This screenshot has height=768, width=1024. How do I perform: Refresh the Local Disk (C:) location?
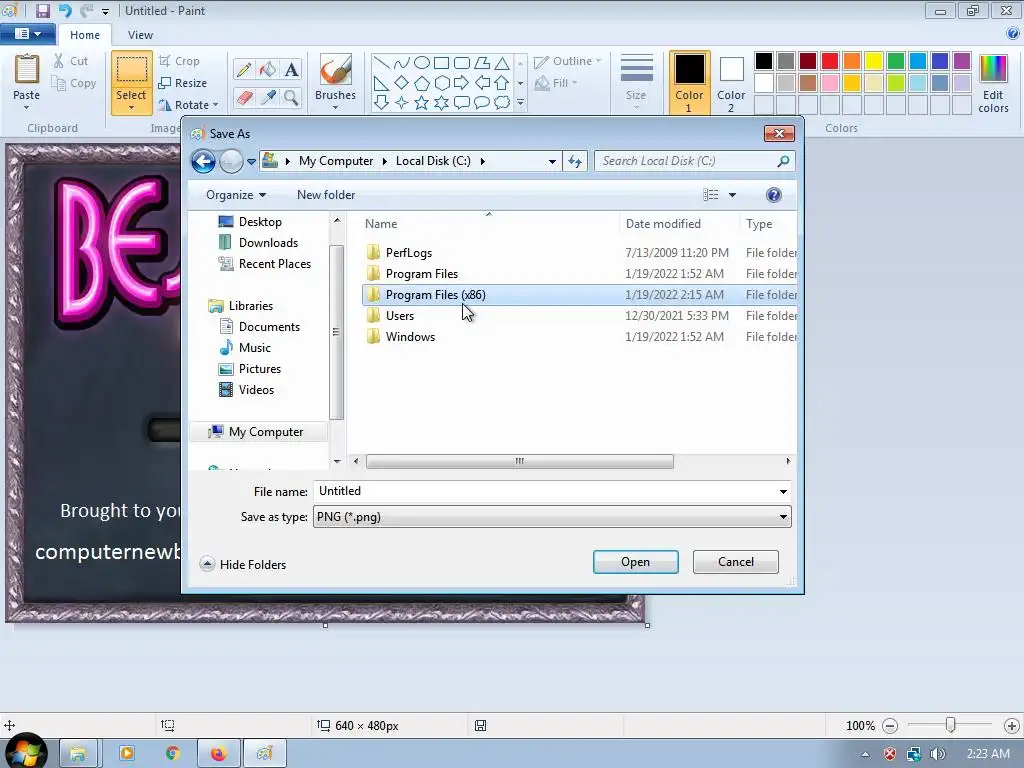click(x=575, y=161)
